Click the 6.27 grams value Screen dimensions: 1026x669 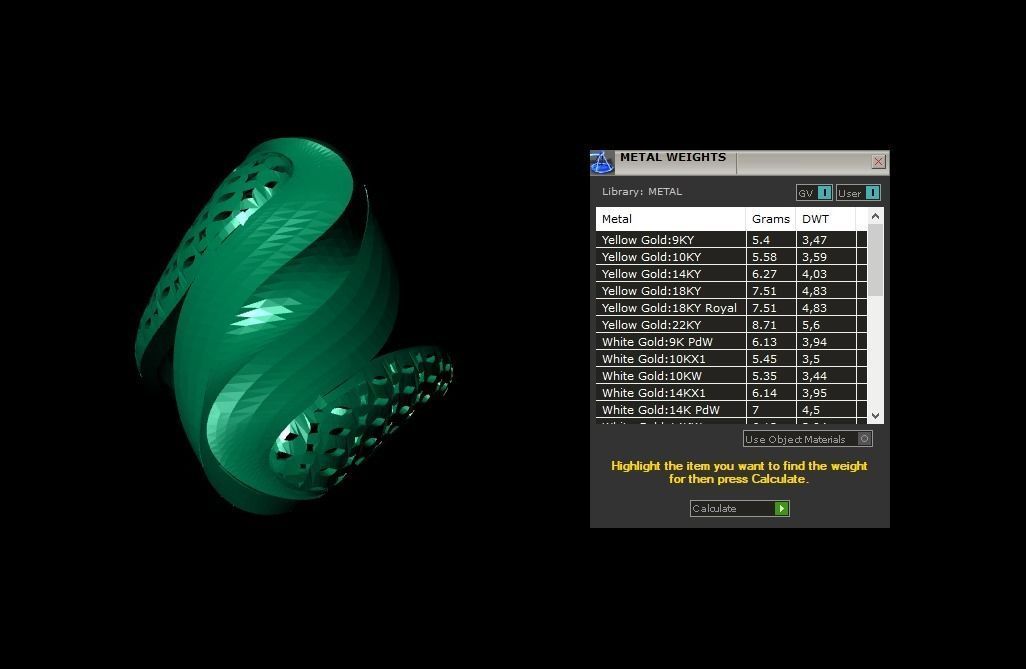click(x=764, y=274)
